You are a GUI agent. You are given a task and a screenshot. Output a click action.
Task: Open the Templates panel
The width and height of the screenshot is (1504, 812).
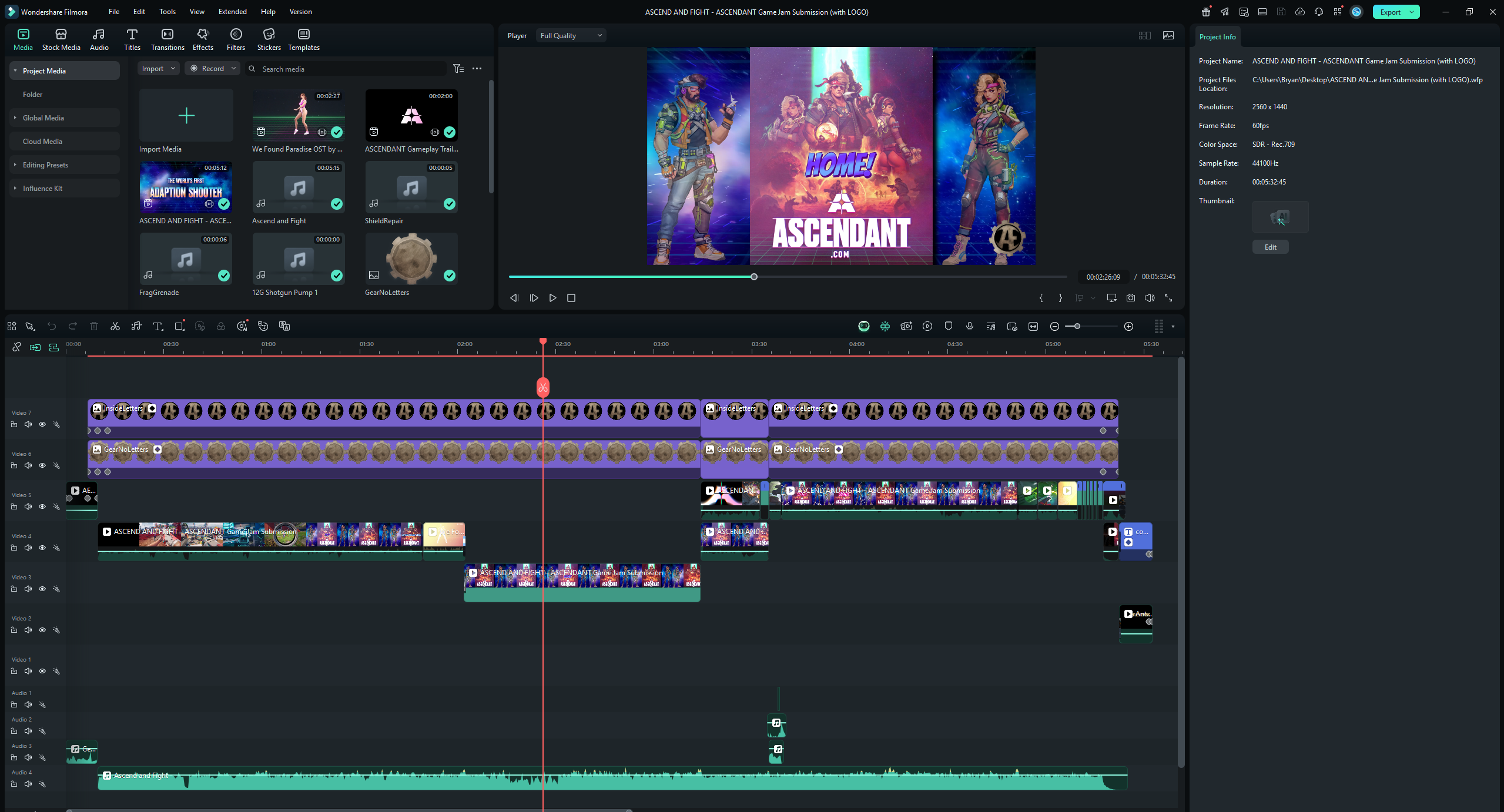point(304,39)
